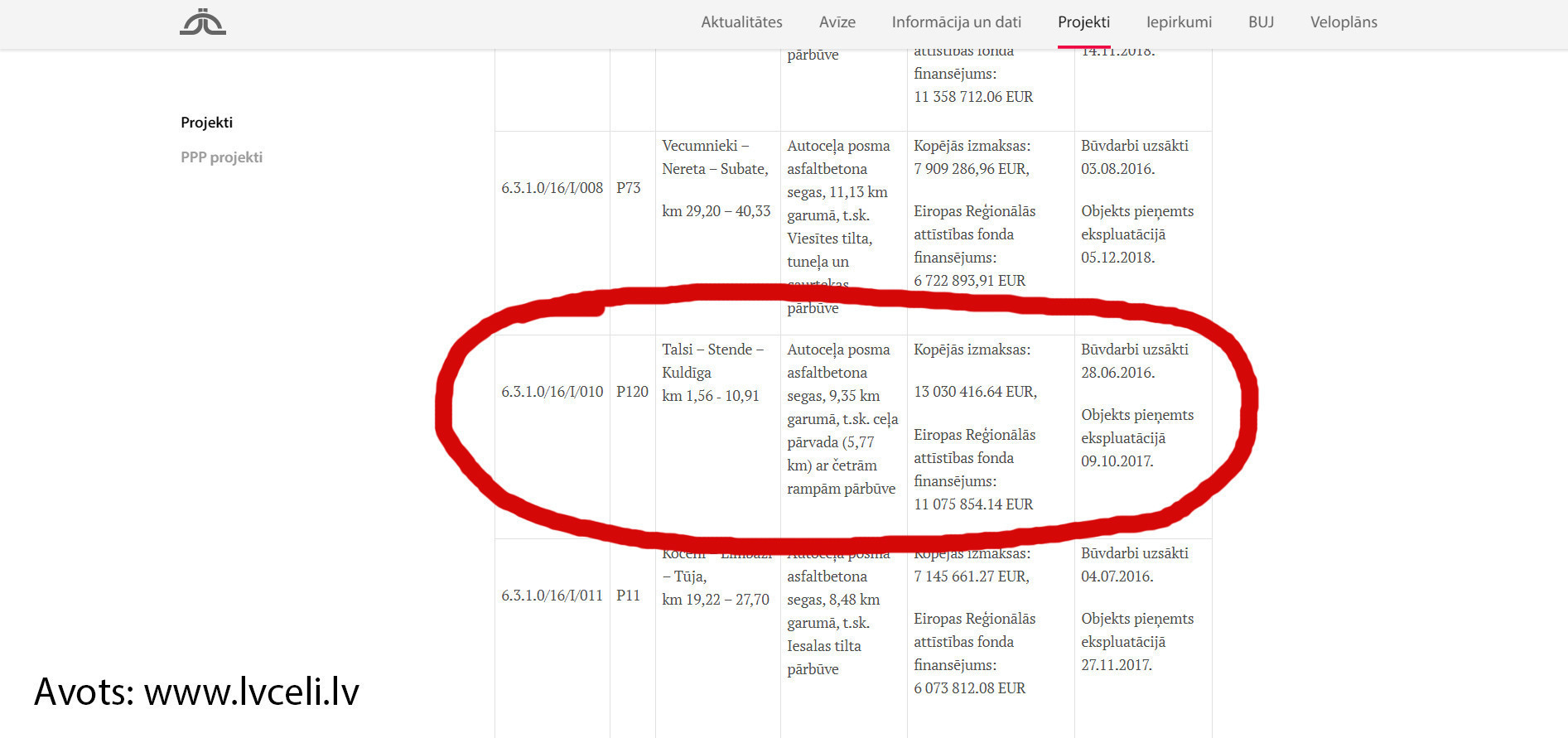Screen dimensions: 1568x738
Task: Click the 13 030 416.64 EUR amount
Action: click(x=975, y=392)
